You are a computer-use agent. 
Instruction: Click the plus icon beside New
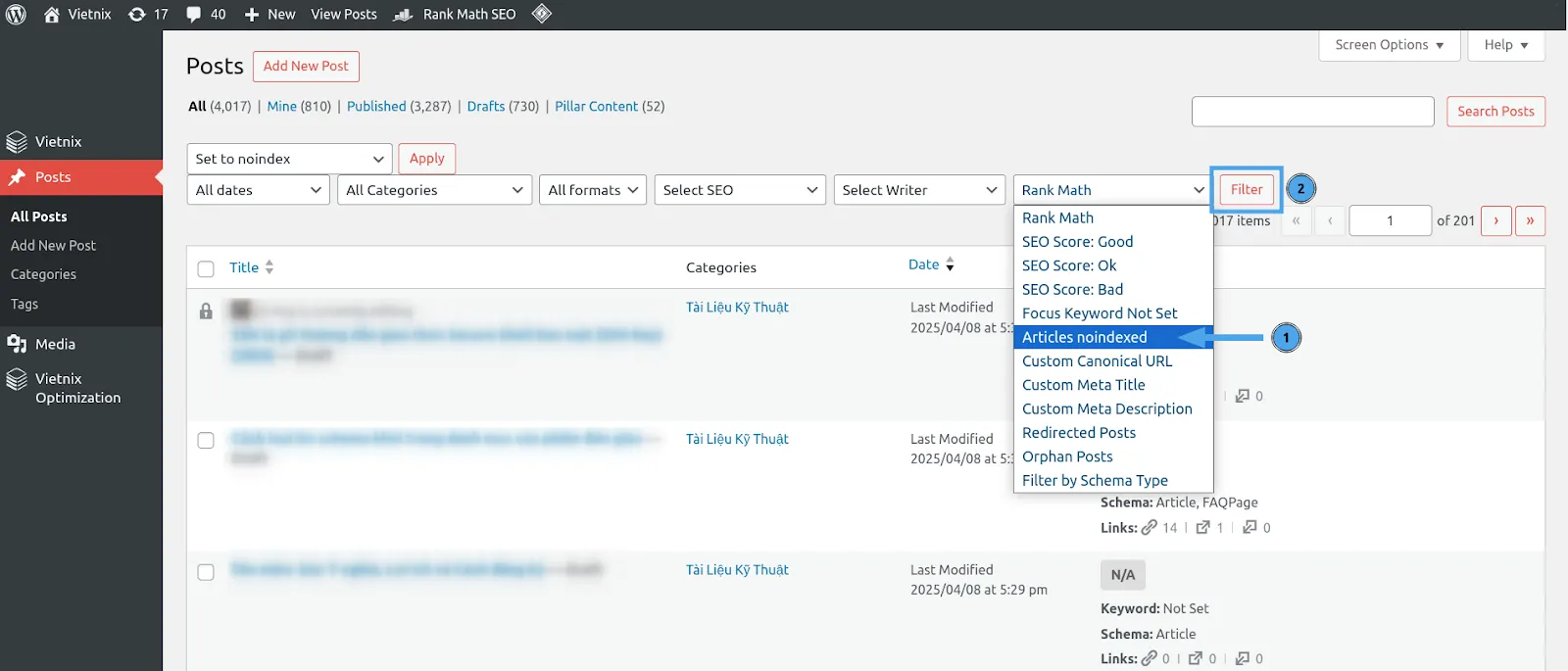(x=252, y=15)
